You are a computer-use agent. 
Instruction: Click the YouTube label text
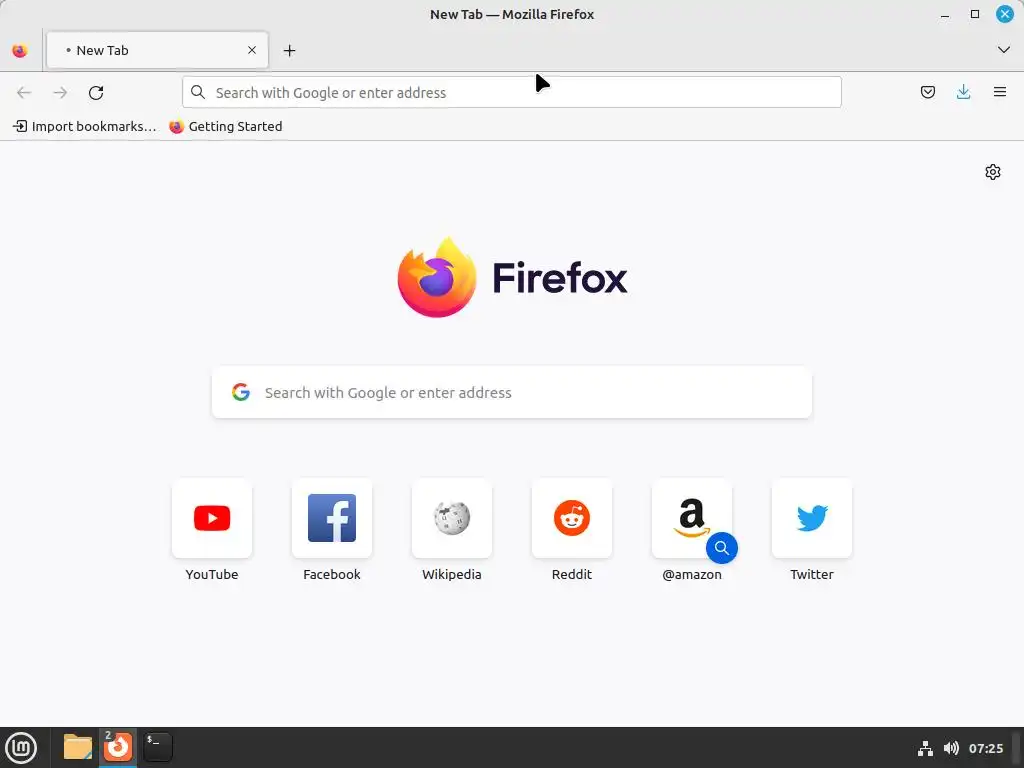(212, 574)
